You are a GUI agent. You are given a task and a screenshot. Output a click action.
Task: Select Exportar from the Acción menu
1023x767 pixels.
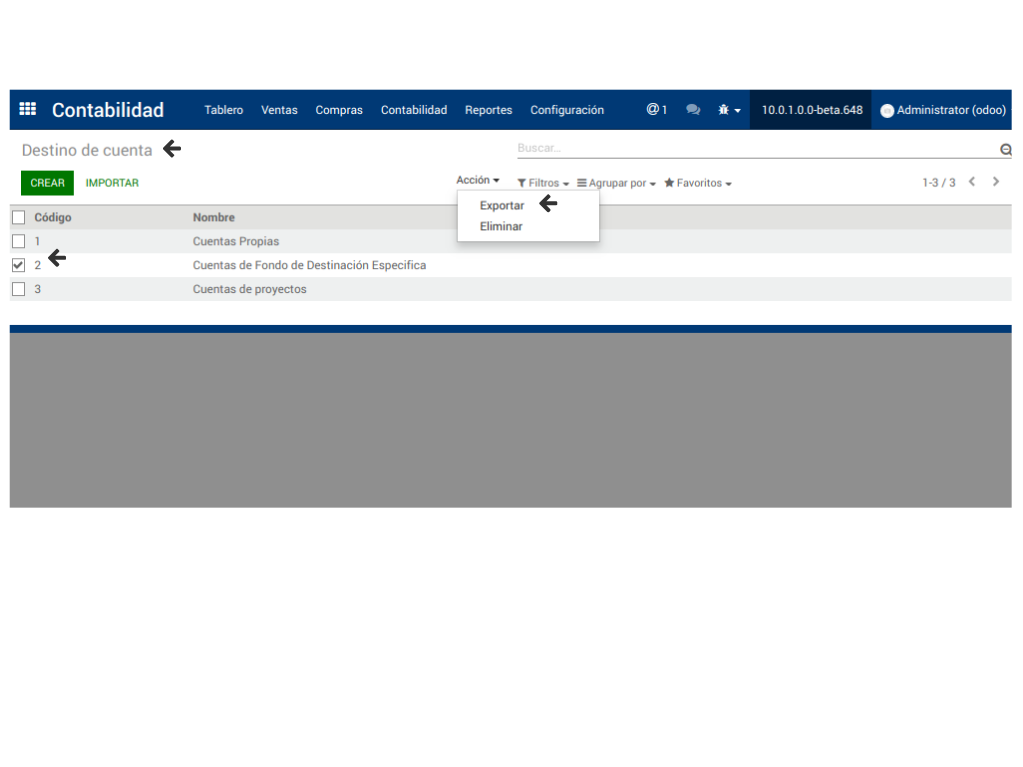502,205
